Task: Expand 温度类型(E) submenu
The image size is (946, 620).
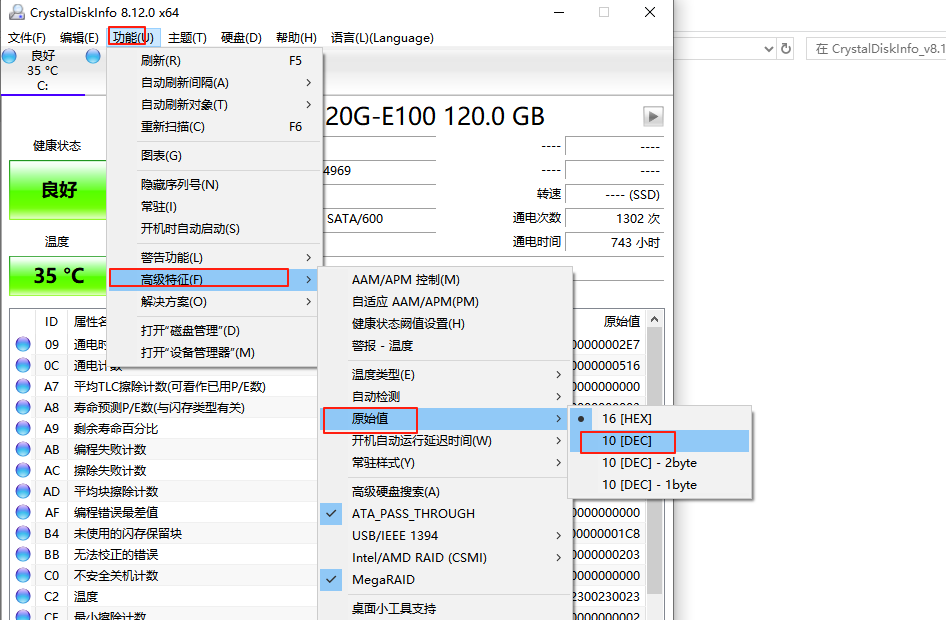Action: click(445, 375)
